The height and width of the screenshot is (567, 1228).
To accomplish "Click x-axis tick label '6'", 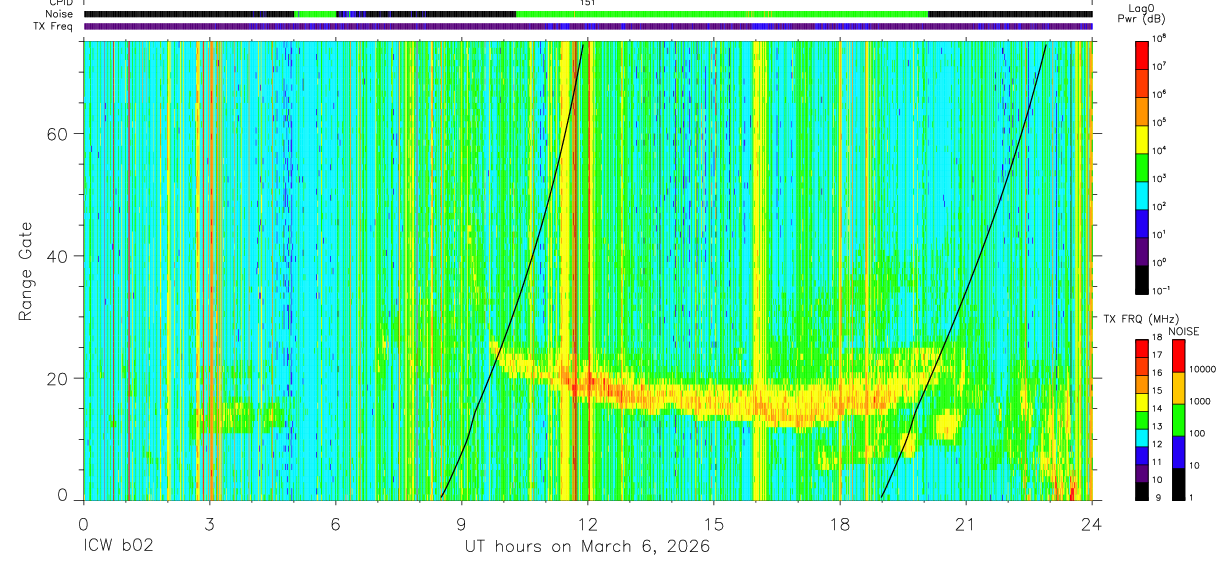I will click(x=336, y=524).
